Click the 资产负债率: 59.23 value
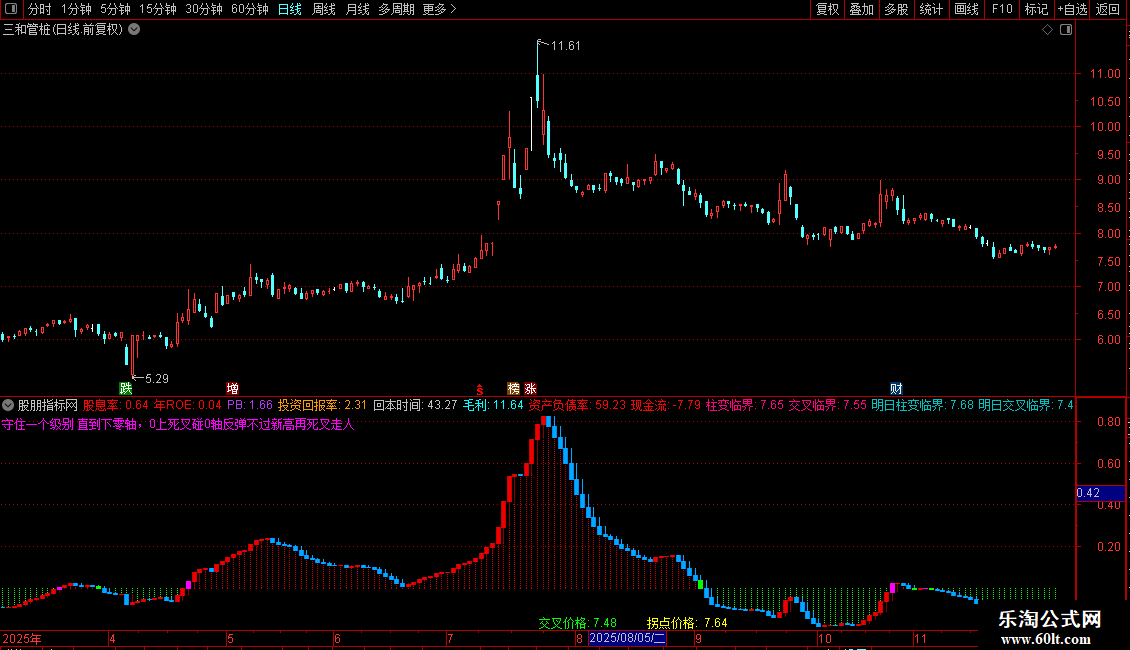 [577, 405]
